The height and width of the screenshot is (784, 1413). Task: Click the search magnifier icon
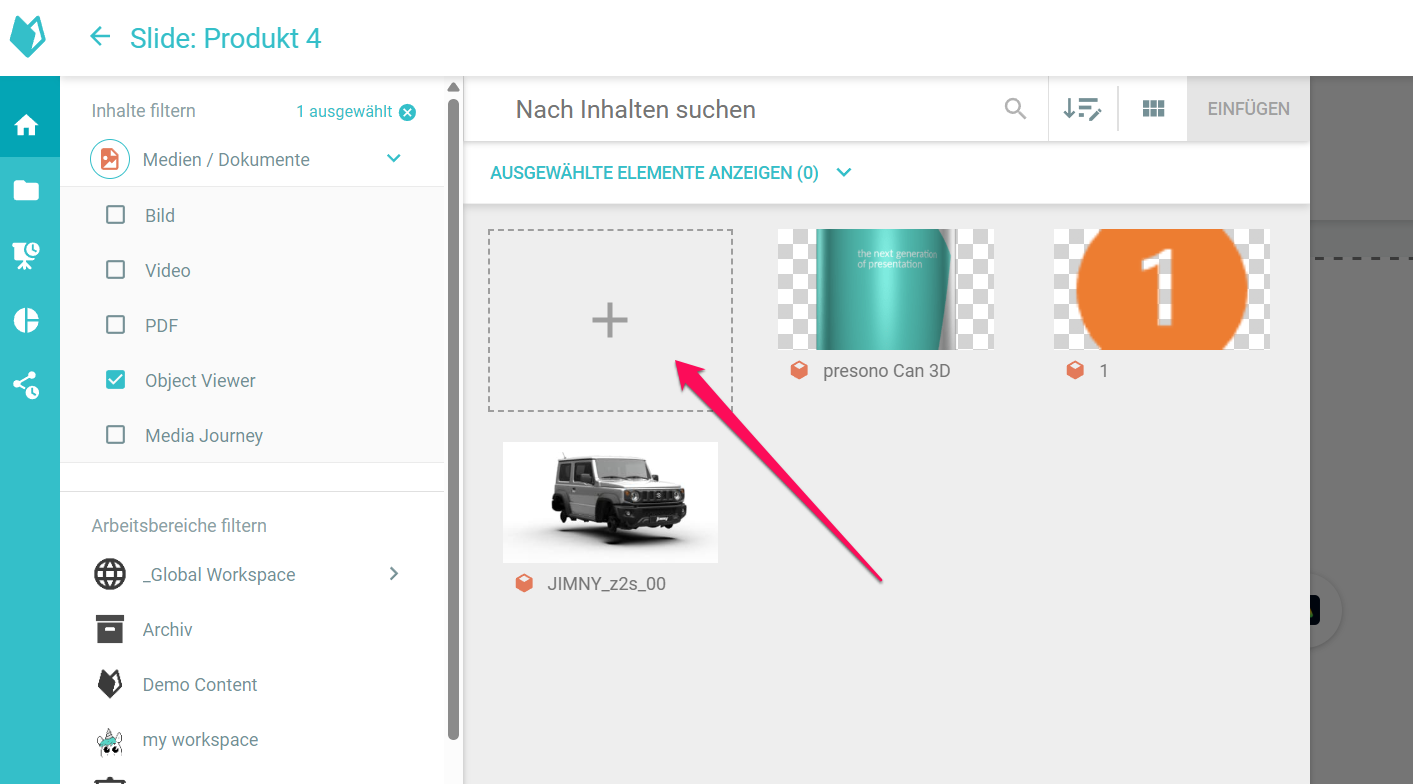(1015, 109)
